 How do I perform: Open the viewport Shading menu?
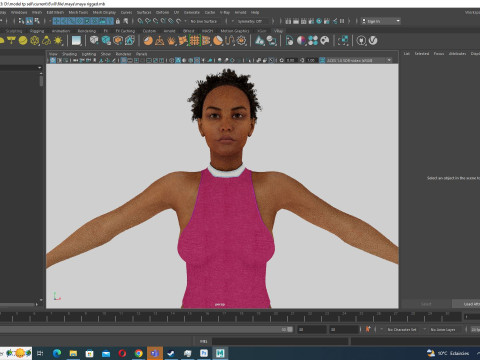point(69,54)
